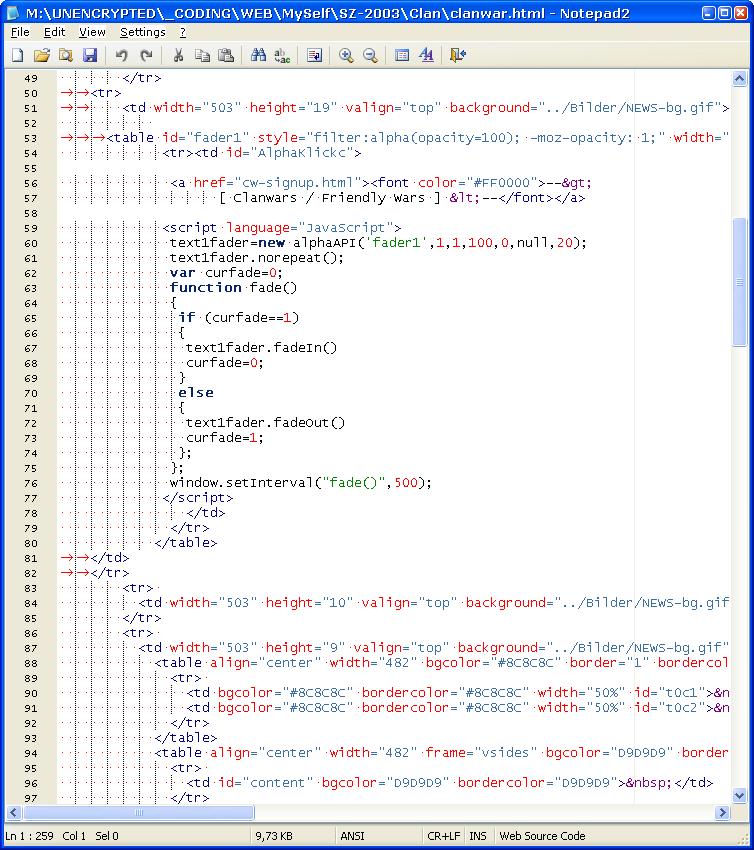
Task: Copy selection with the toolbar icon
Action: click(202, 55)
